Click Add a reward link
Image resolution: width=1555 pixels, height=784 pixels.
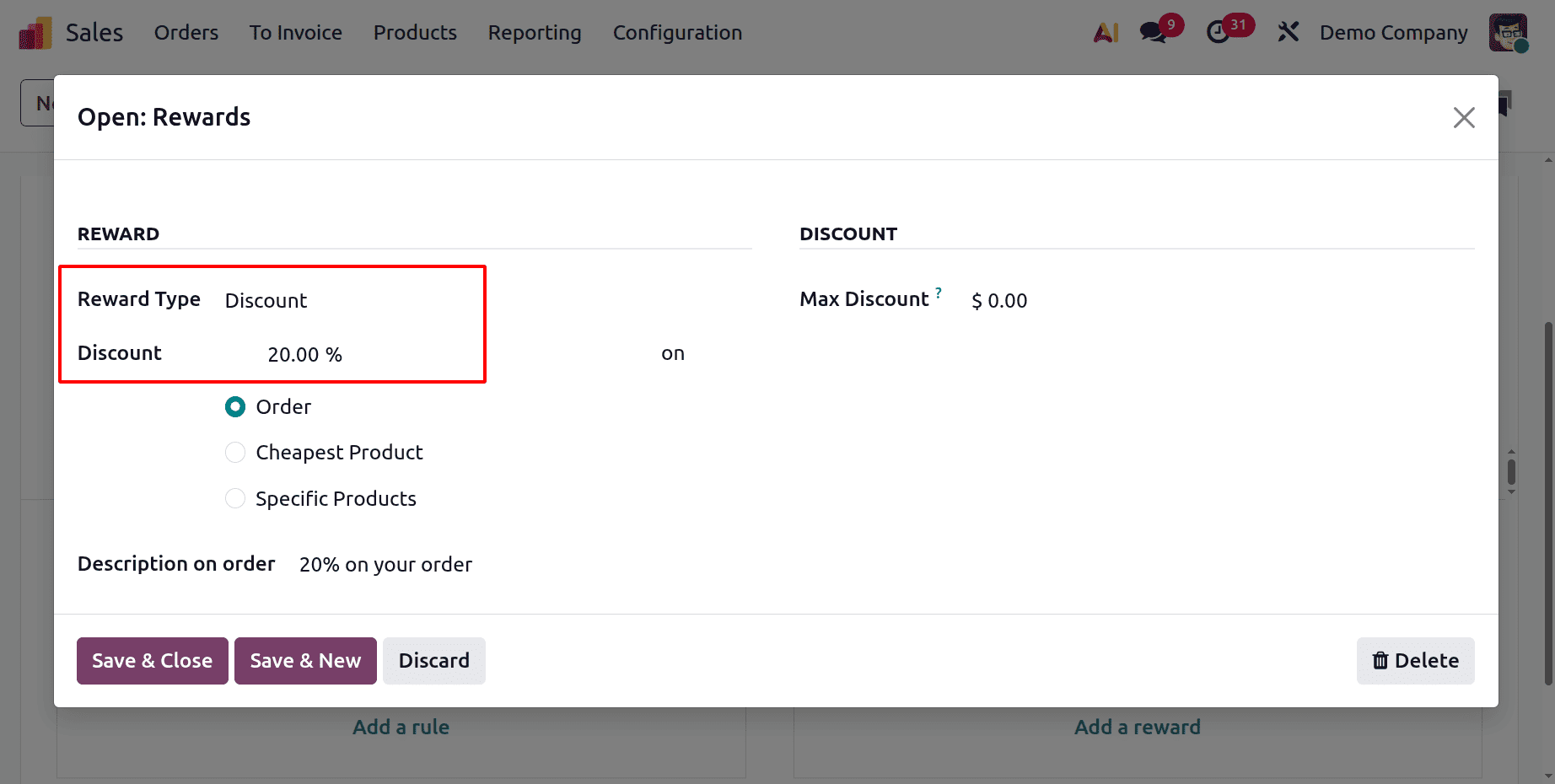pyautogui.click(x=1137, y=727)
